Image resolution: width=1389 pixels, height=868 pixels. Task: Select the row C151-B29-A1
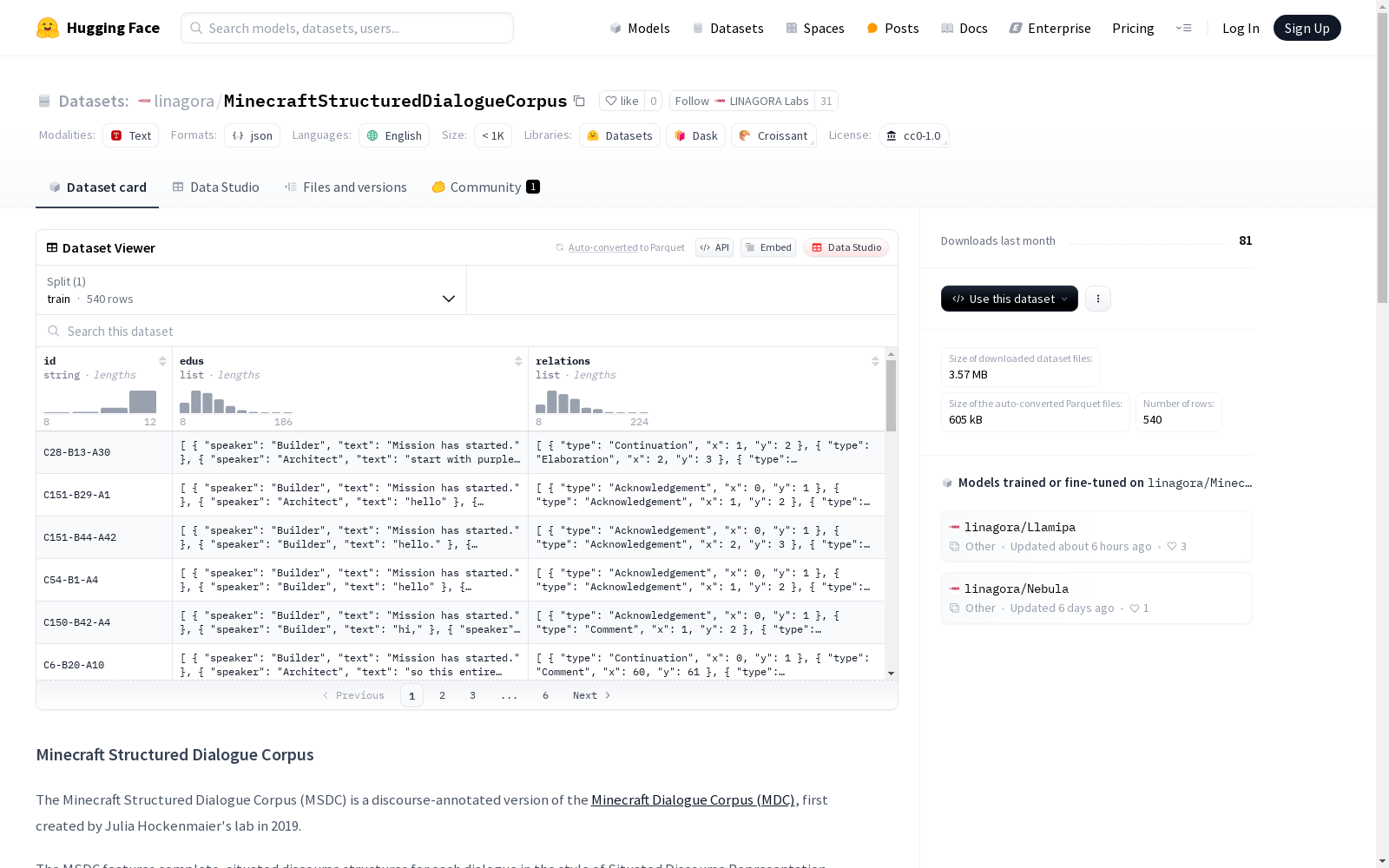(x=460, y=495)
